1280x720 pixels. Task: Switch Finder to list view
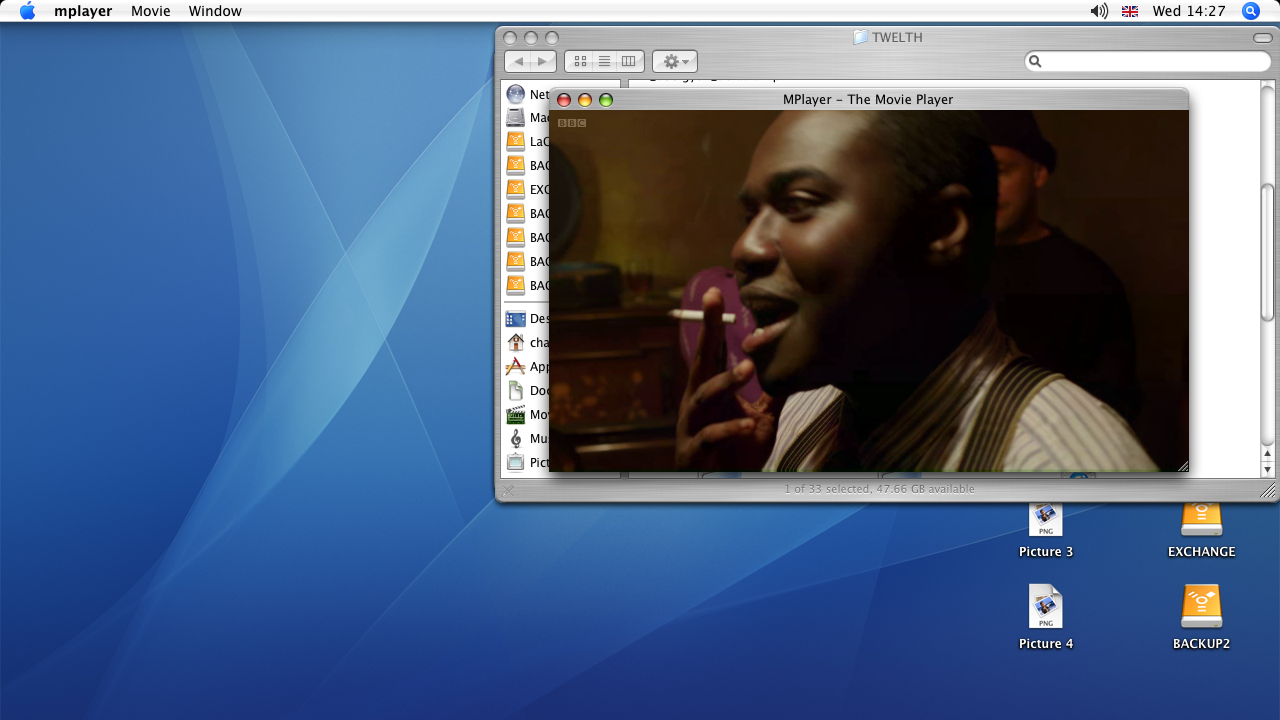(x=604, y=61)
